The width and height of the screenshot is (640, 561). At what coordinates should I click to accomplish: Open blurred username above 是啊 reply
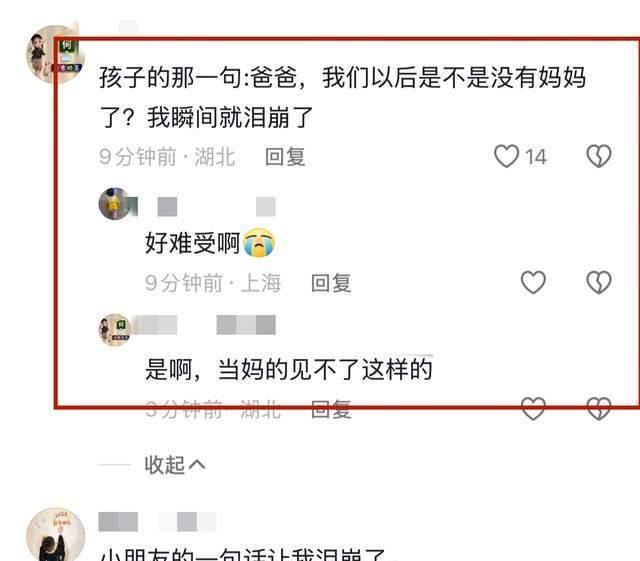(204, 325)
